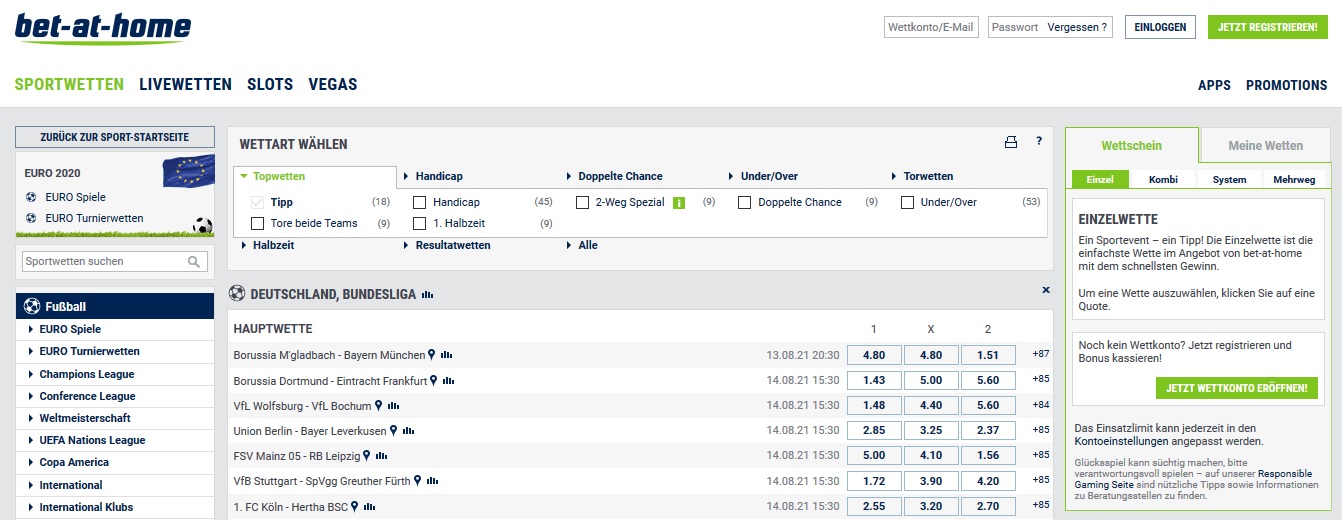Open the Livewetten main menu
The height and width of the screenshot is (520, 1342).
point(186,85)
